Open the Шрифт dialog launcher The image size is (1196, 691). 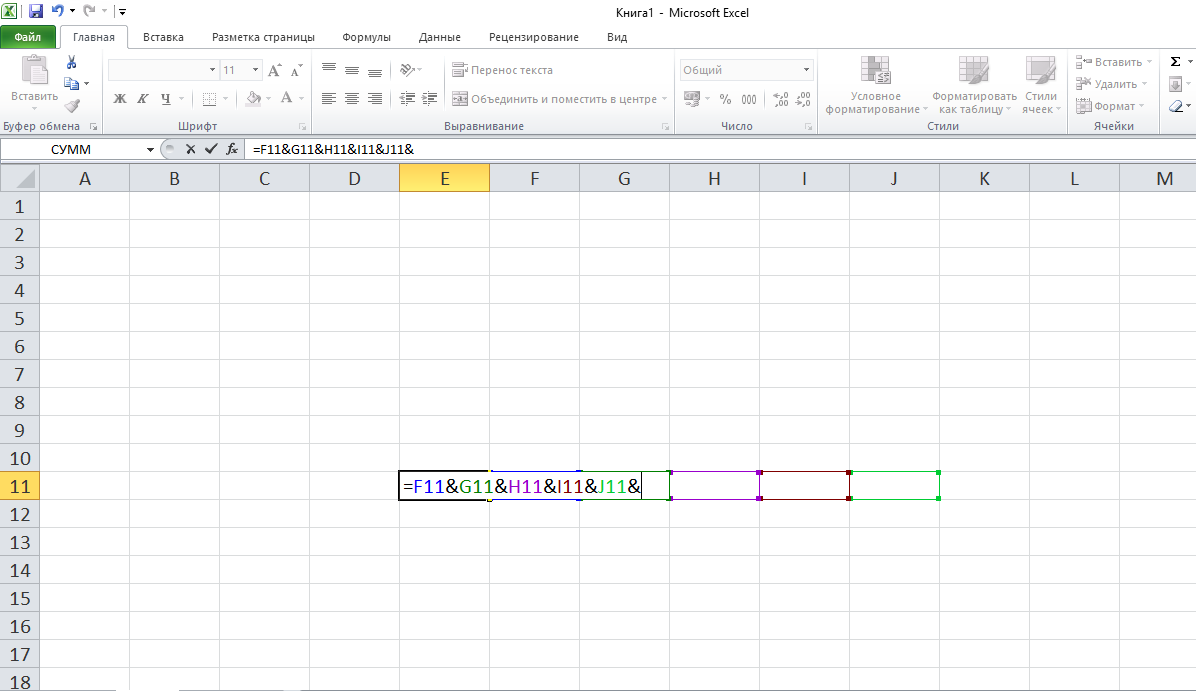coord(303,127)
